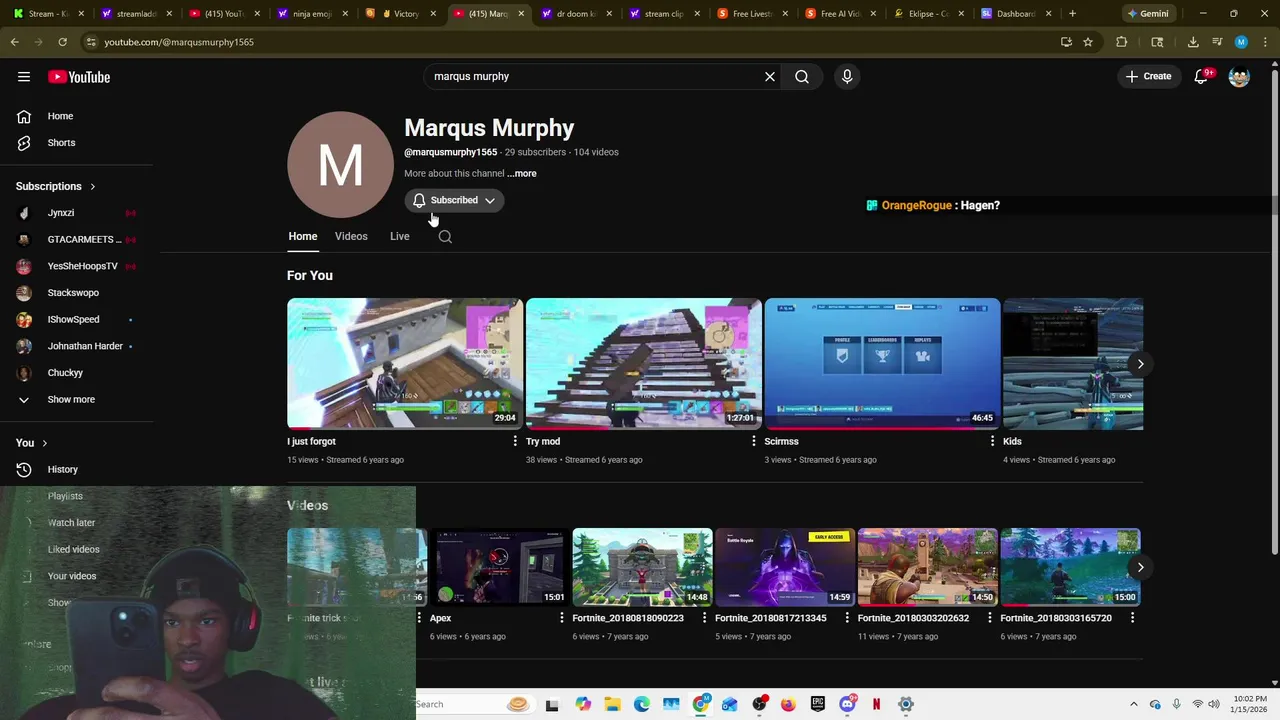Open Marqus Murphy channel avatar
This screenshot has height=720, width=1280.
tap(340, 165)
